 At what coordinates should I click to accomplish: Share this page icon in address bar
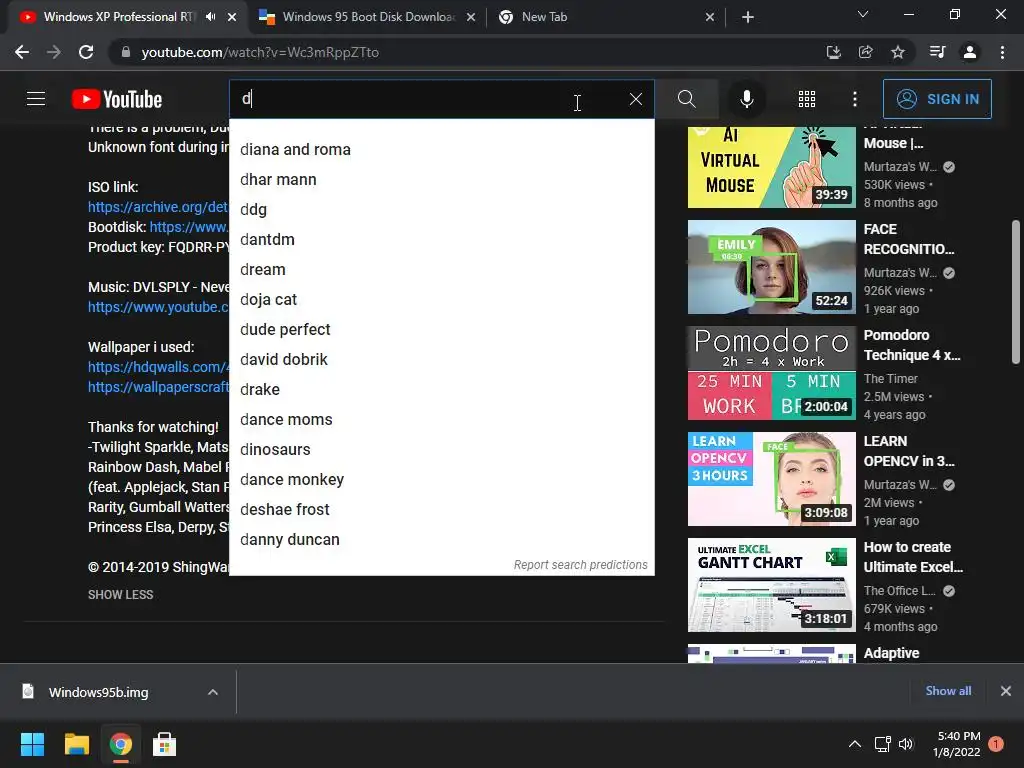[x=866, y=52]
